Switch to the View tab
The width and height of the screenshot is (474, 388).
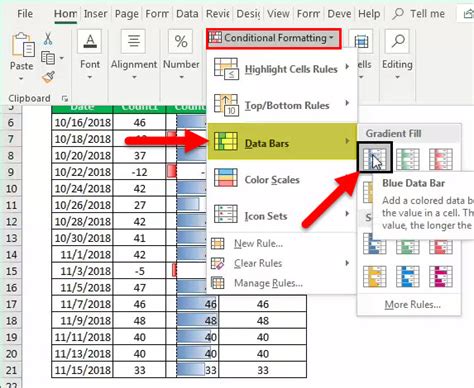click(x=278, y=14)
